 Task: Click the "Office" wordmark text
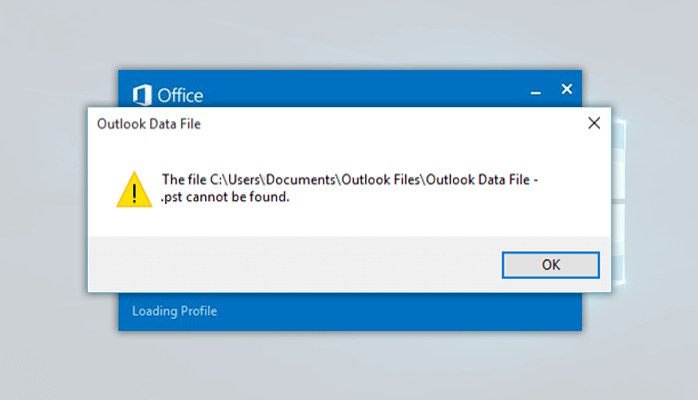tap(180, 96)
